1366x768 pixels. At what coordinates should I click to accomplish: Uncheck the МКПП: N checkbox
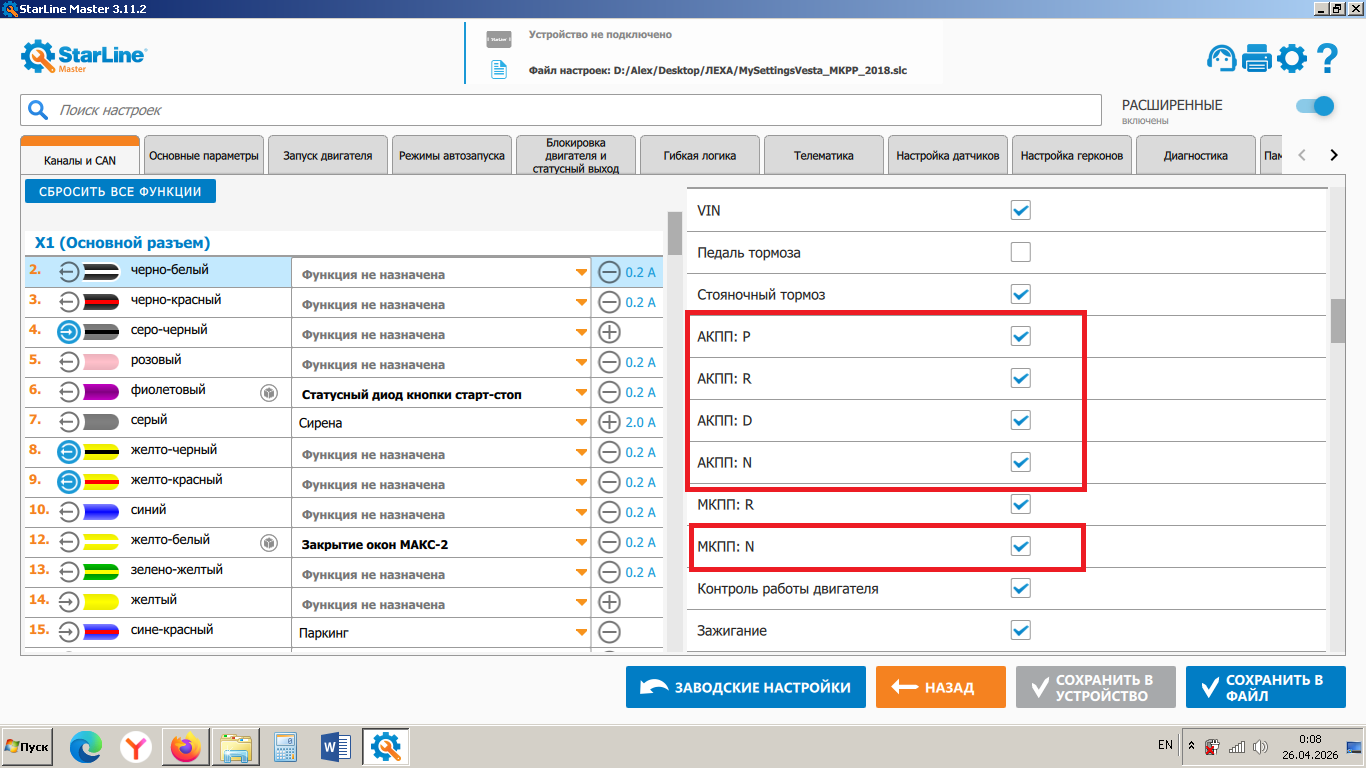[x=1020, y=546]
